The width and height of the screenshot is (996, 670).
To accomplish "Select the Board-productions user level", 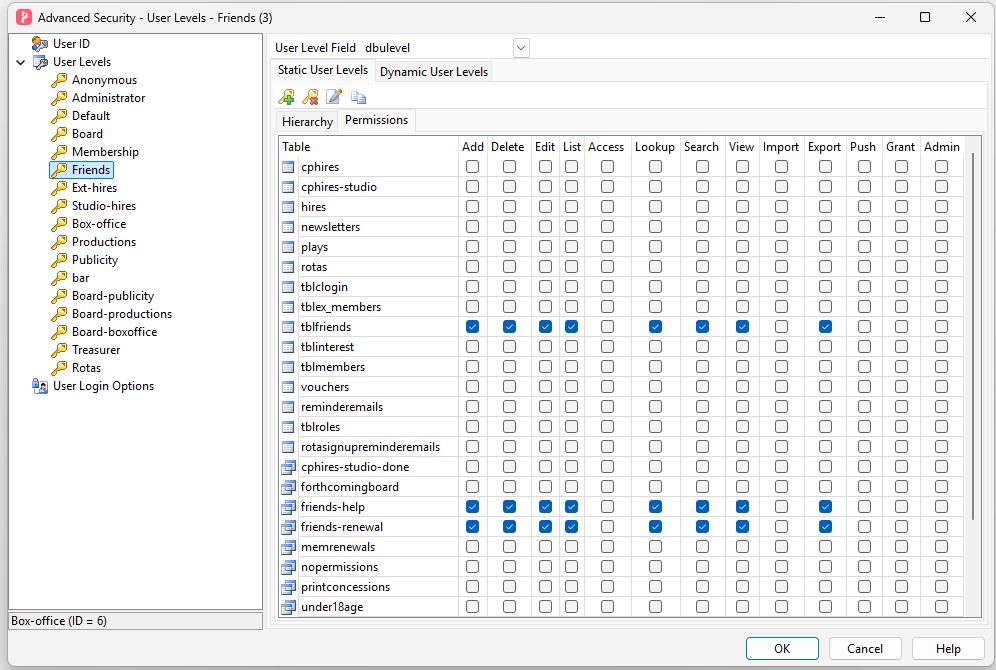I will 122,314.
